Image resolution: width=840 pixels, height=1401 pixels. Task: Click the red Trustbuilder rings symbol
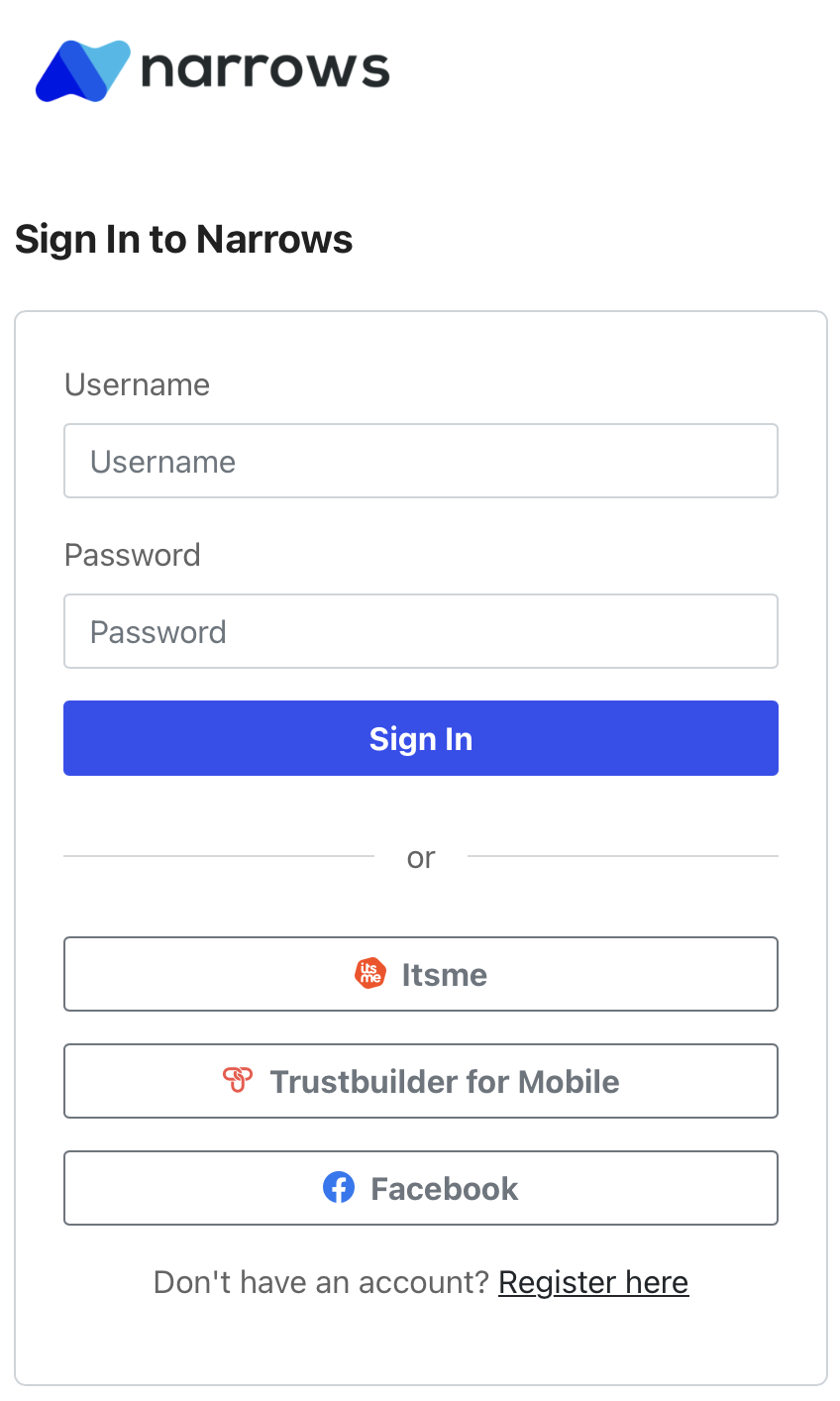coord(238,1080)
